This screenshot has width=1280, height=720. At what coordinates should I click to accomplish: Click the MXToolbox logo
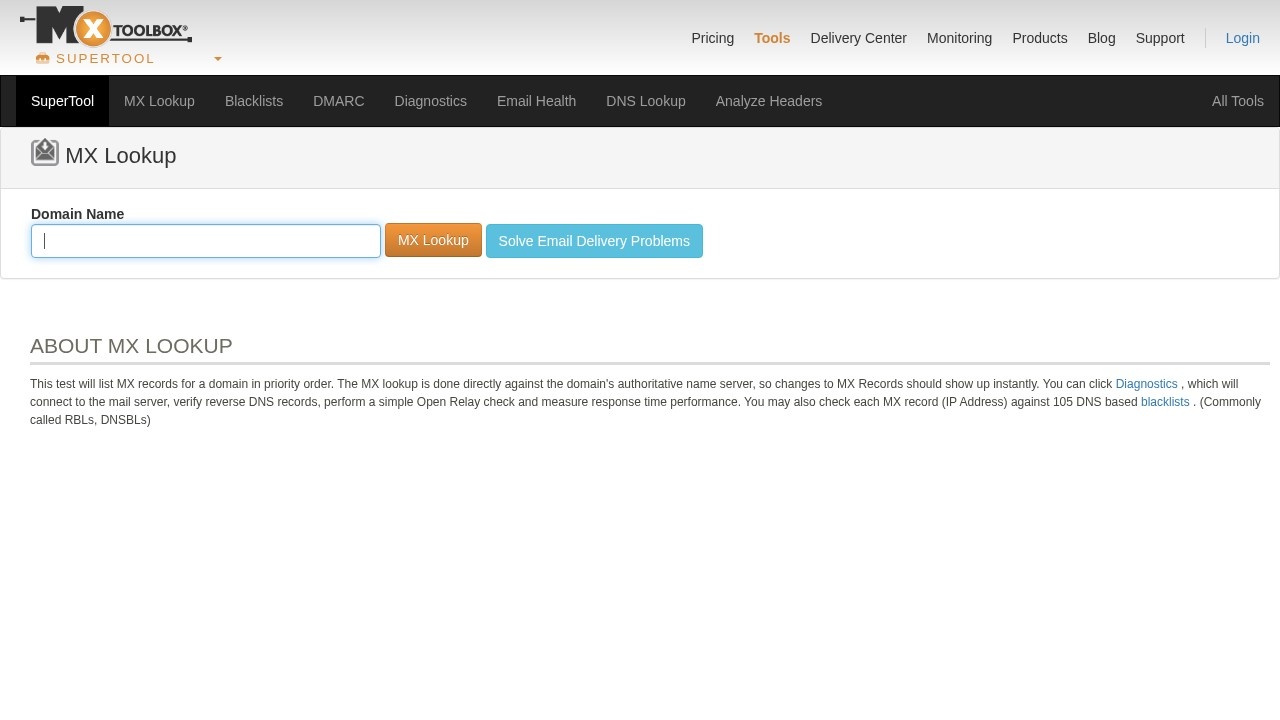[x=105, y=26]
